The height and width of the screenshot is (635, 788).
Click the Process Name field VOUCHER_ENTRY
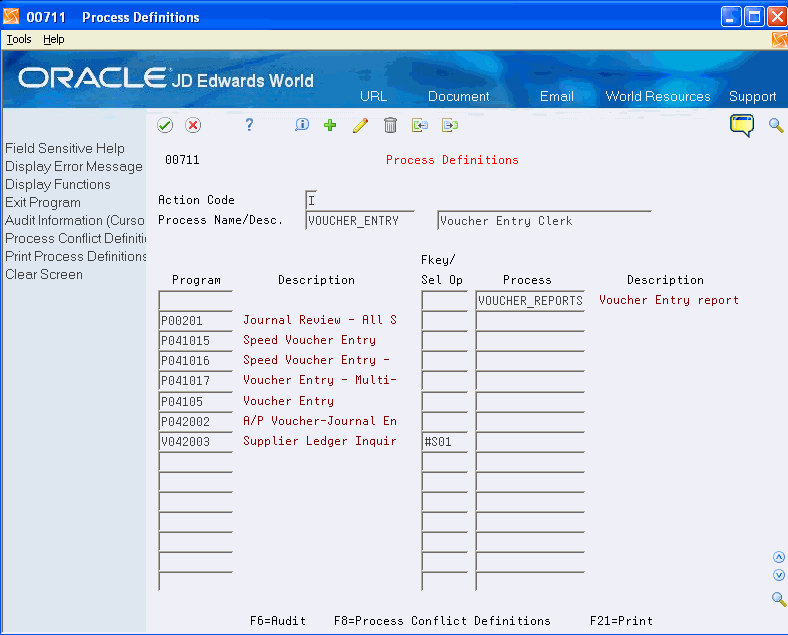[360, 220]
